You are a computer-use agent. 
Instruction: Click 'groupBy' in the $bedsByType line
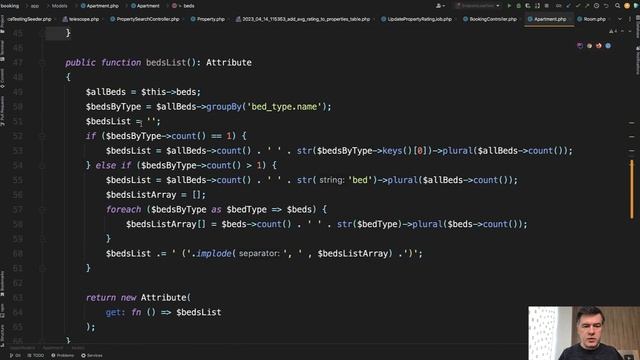point(224,107)
